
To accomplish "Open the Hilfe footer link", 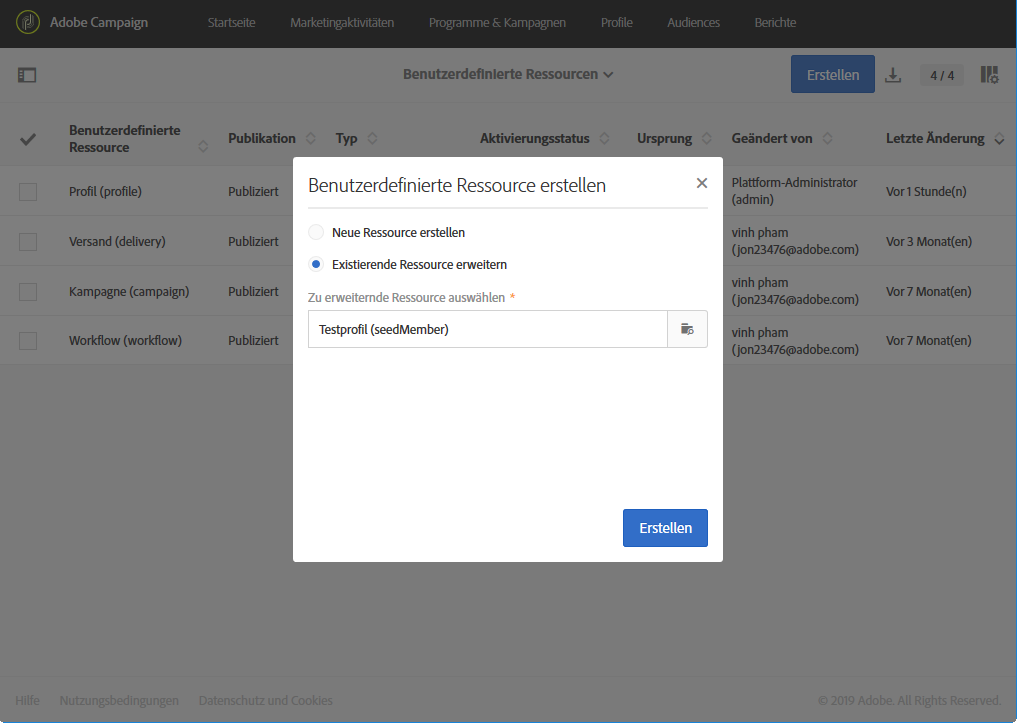I will (27, 700).
